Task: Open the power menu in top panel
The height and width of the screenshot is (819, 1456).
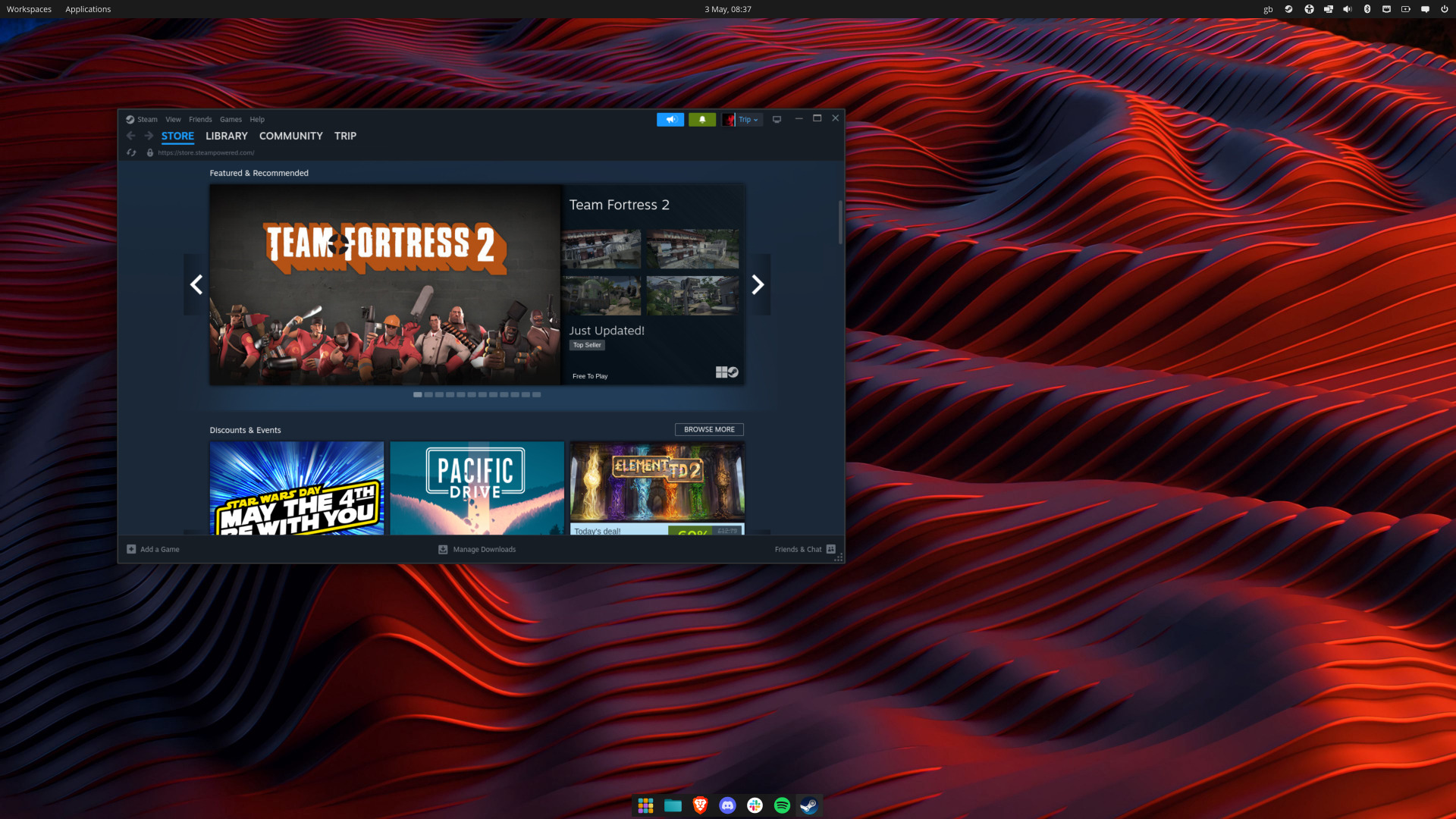Action: point(1444,9)
